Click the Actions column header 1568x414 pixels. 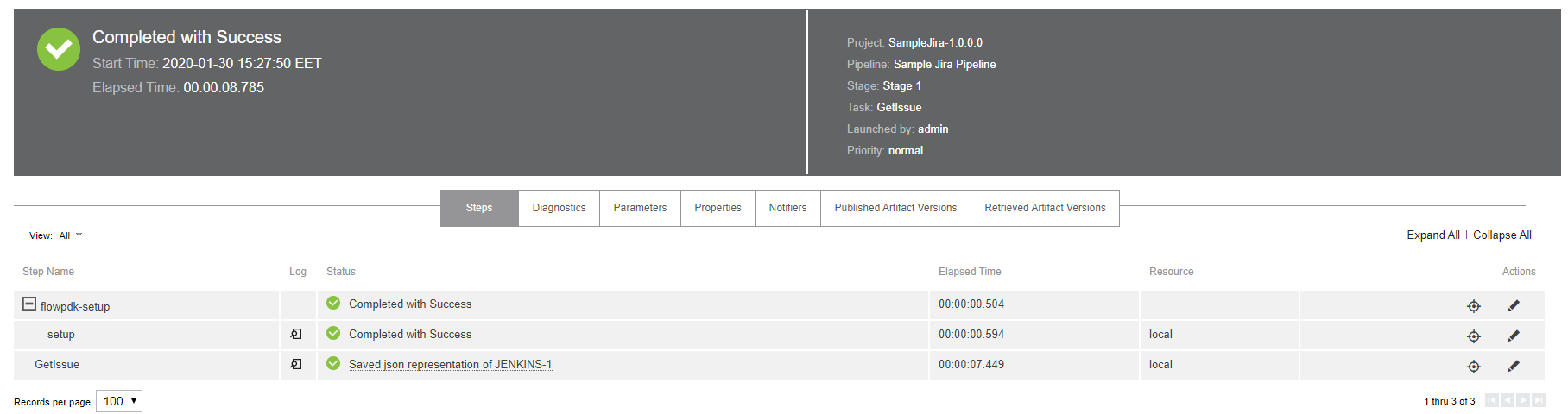(1519, 271)
